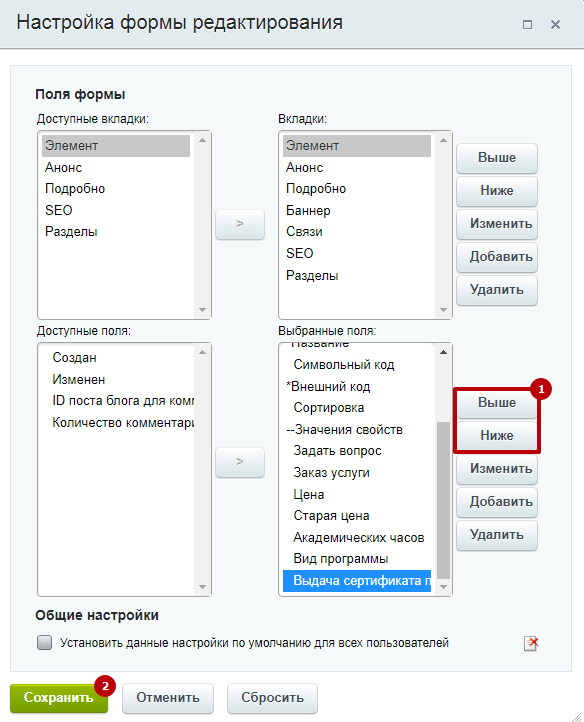Click the move tab right arrow button
Screen dimensions: 584x722
(x=239, y=224)
